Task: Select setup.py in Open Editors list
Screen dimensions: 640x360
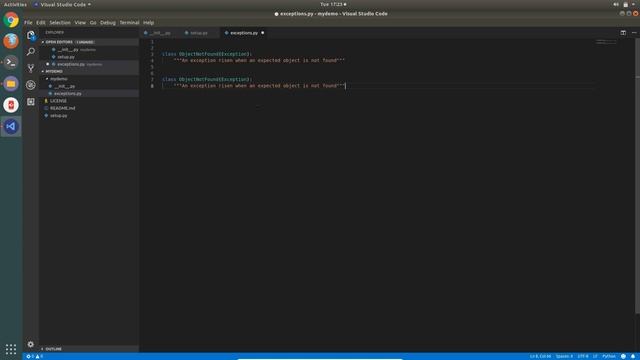Action: point(89,57)
